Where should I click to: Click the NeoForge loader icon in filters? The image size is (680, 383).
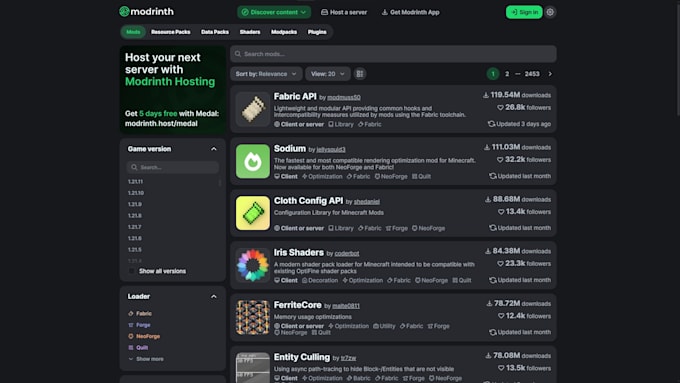pos(131,336)
